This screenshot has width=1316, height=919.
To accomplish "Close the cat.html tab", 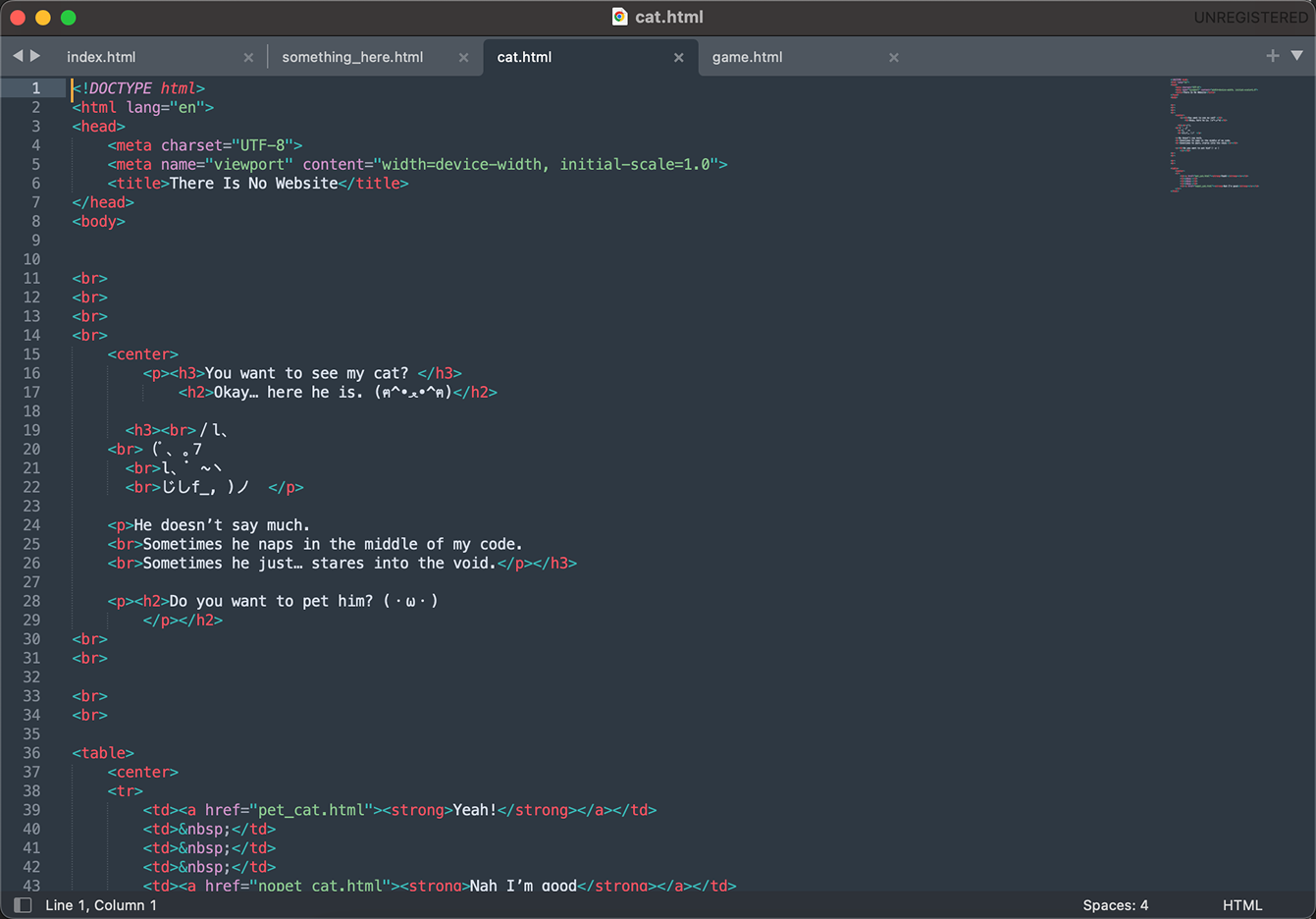I will (678, 58).
